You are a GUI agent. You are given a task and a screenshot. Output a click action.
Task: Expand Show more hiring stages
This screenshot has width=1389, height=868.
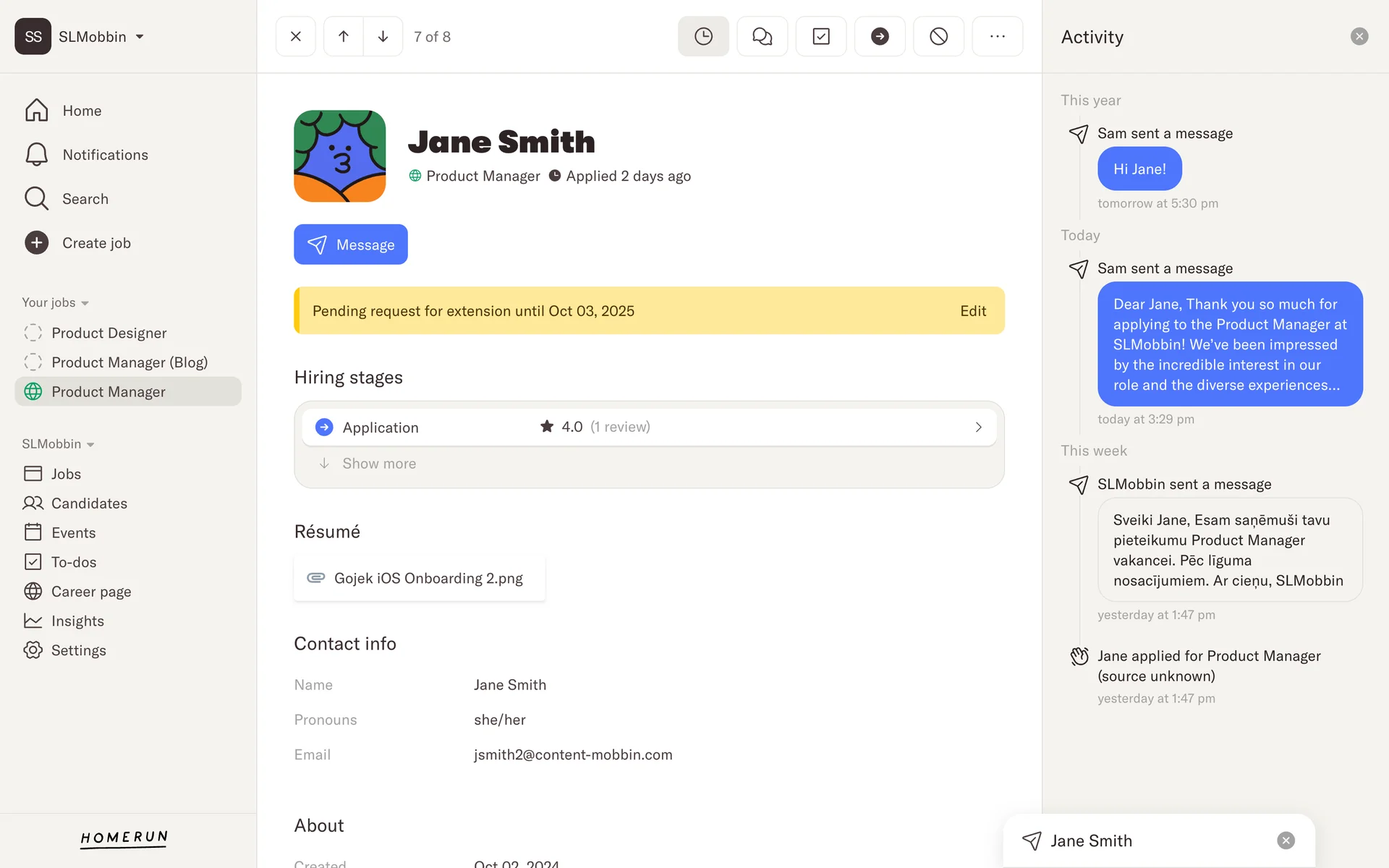point(378,464)
